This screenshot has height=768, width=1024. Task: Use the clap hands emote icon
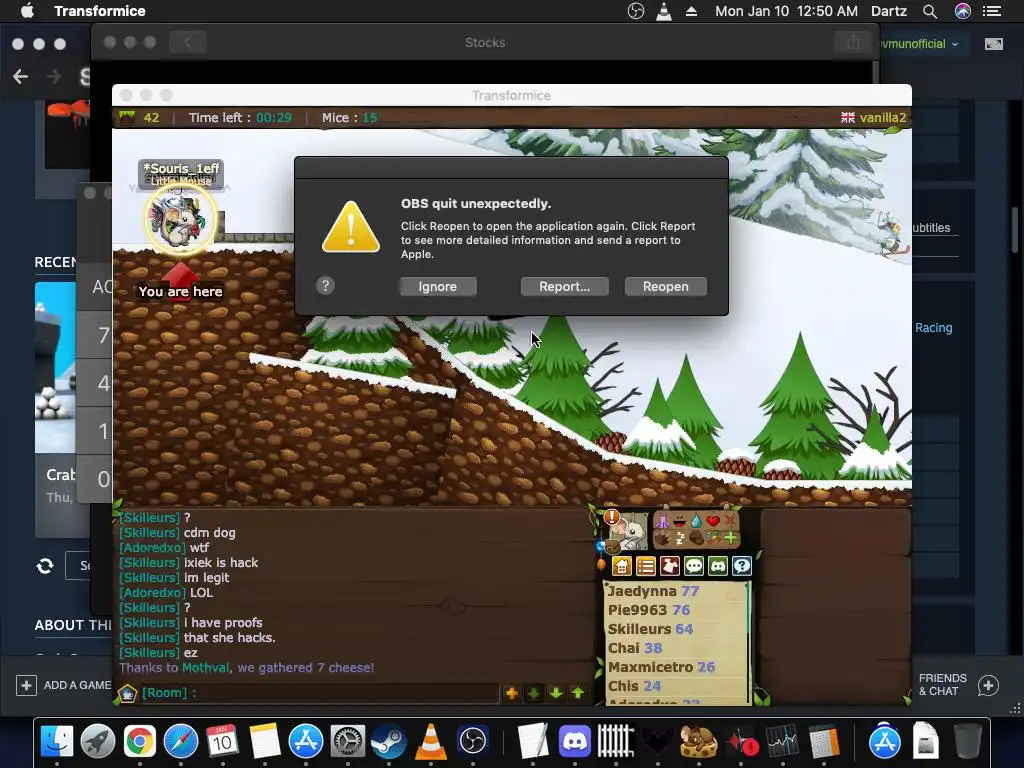coord(662,539)
